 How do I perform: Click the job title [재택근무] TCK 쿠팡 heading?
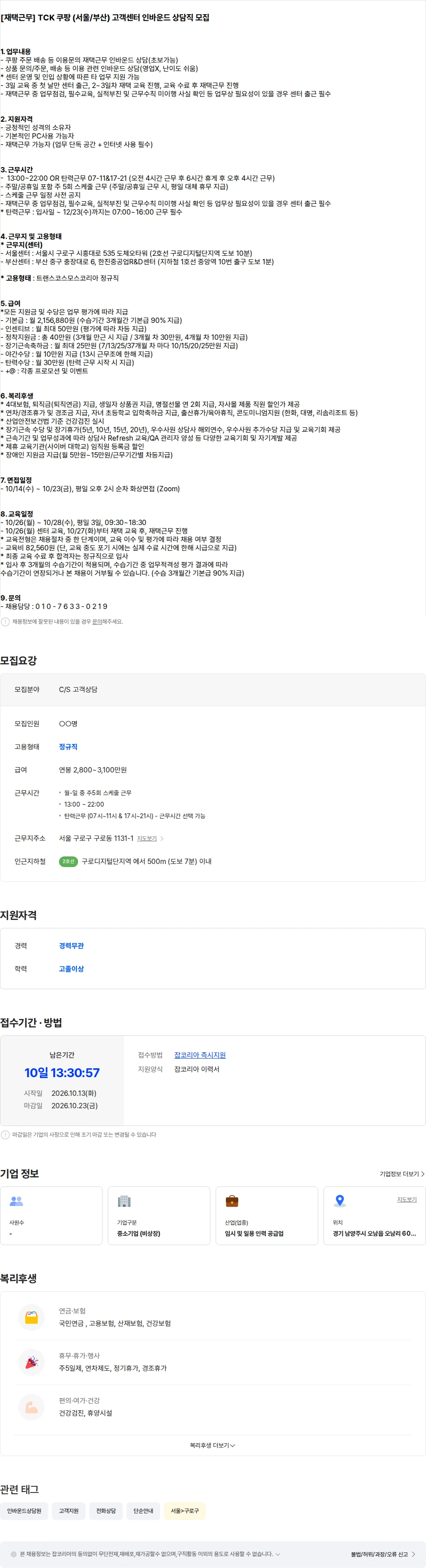[x=105, y=18]
